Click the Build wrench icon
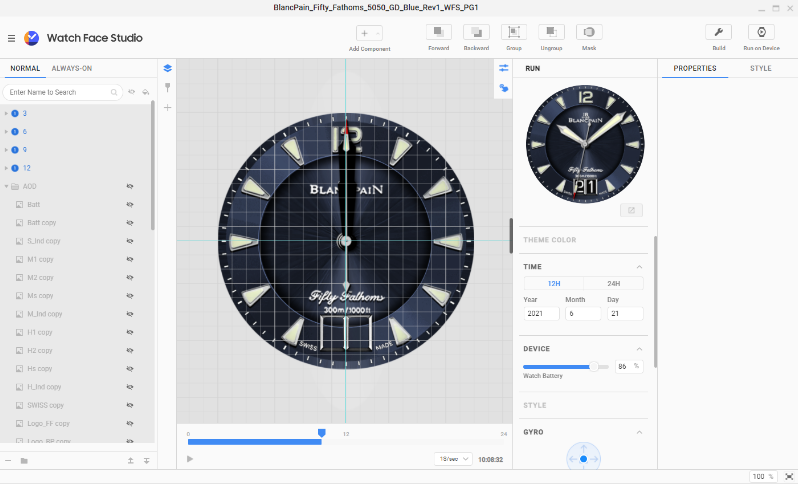 click(x=719, y=32)
